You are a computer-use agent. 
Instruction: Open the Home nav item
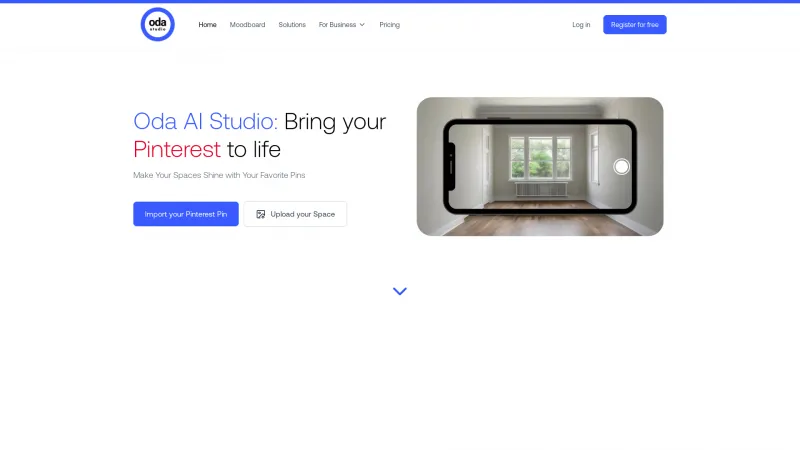tap(207, 24)
